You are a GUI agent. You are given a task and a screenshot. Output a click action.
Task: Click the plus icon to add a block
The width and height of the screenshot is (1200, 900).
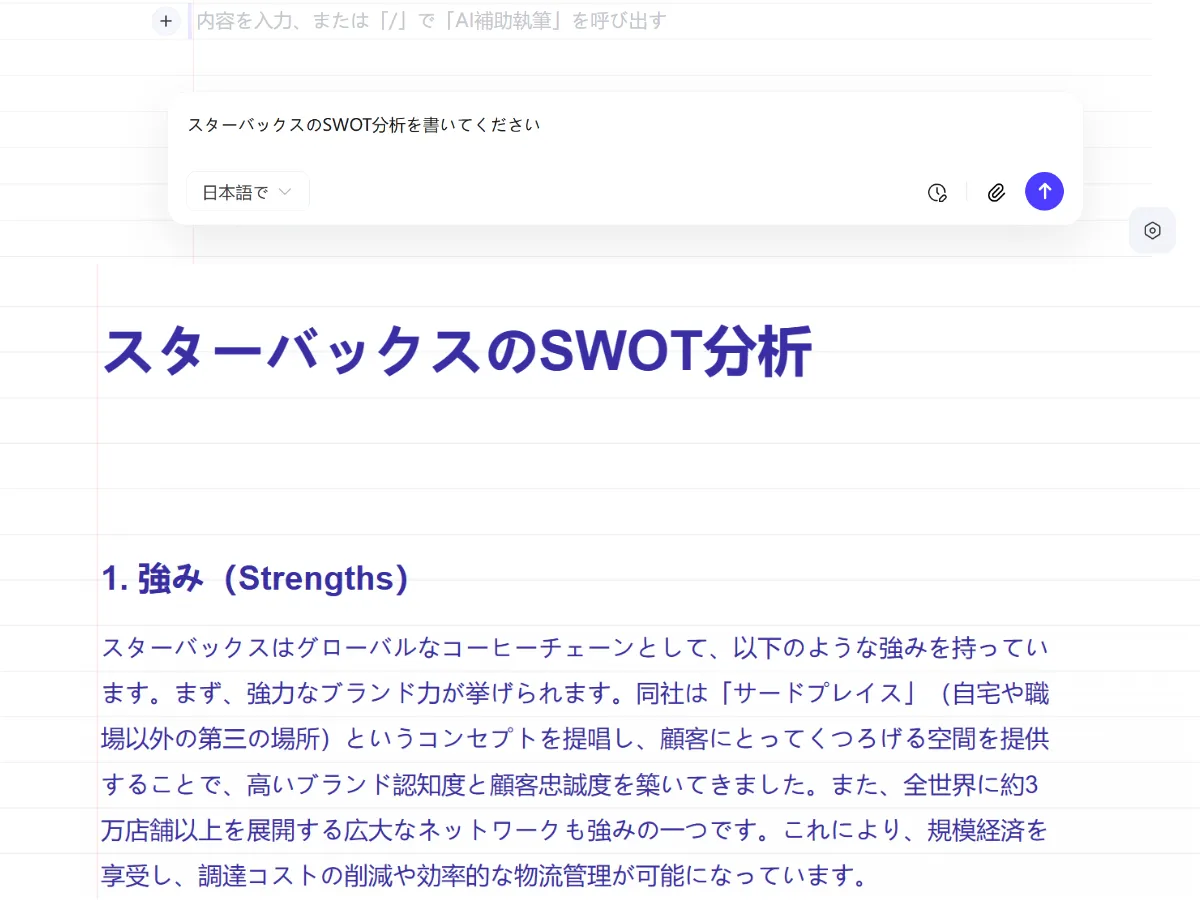pyautogui.click(x=166, y=20)
